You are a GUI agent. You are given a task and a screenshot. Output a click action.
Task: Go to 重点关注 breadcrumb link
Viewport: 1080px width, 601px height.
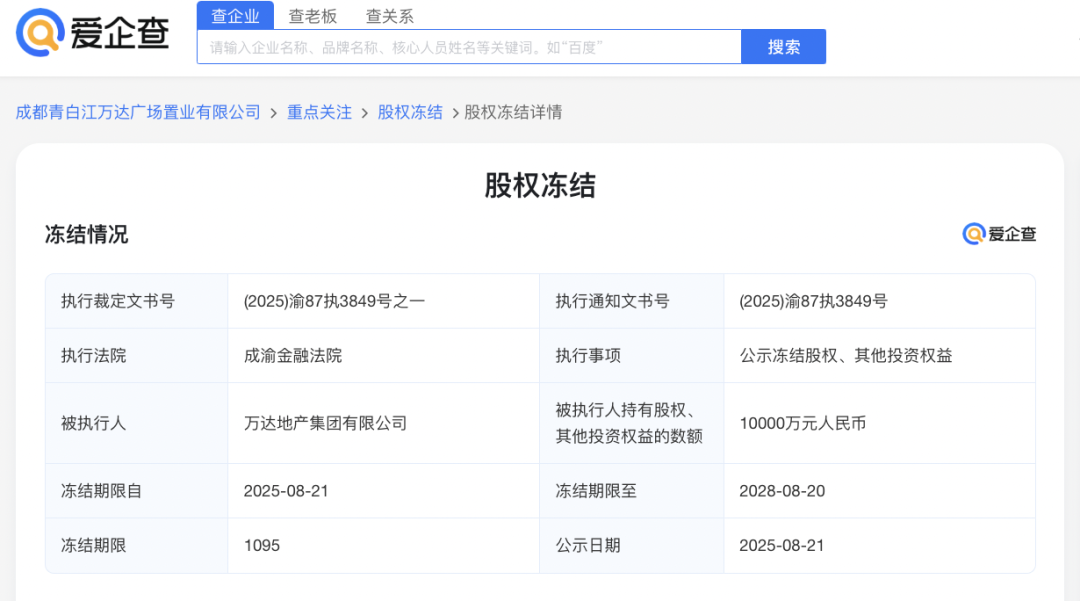[319, 112]
